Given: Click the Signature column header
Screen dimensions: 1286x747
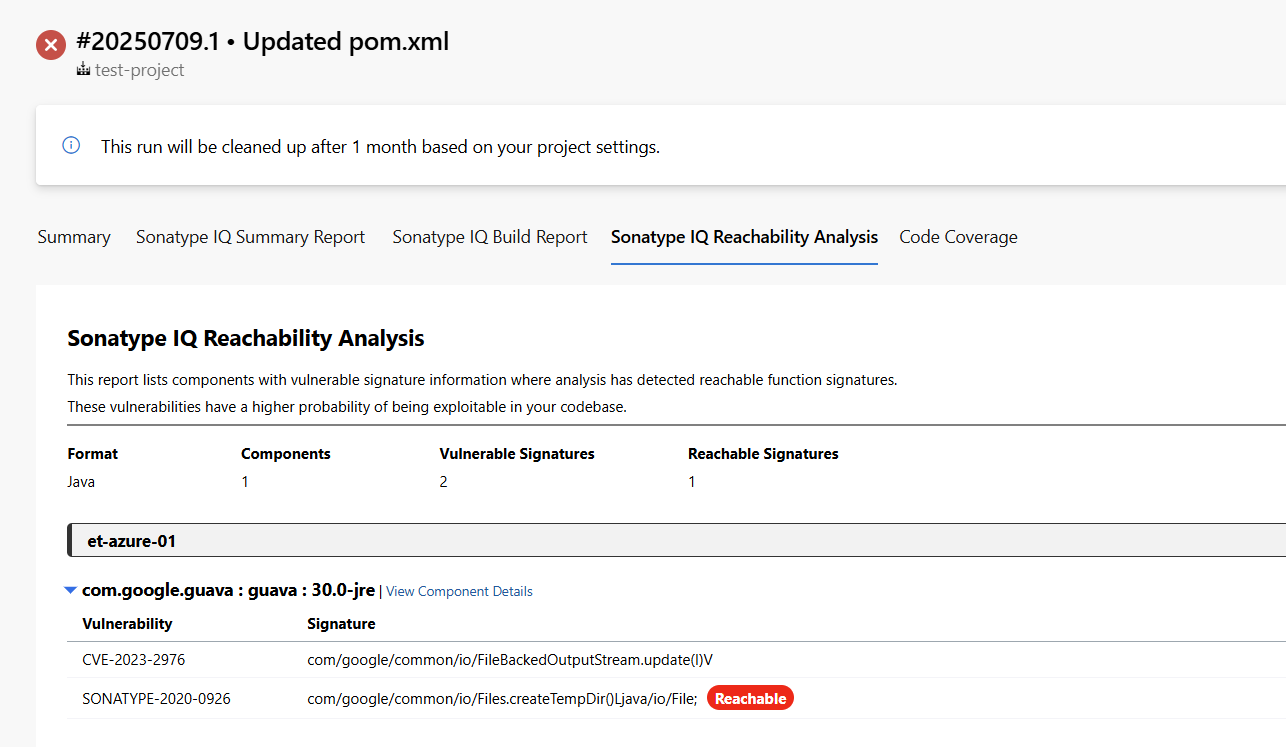Looking at the screenshot, I should [x=341, y=623].
